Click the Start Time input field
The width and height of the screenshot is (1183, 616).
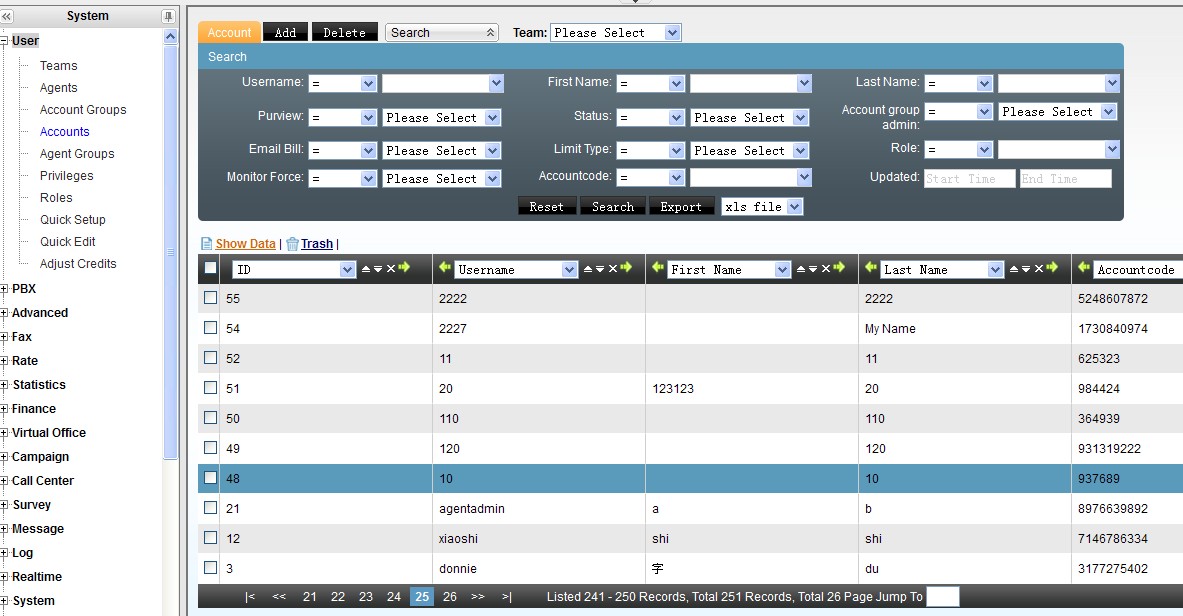pyautogui.click(x=968, y=179)
